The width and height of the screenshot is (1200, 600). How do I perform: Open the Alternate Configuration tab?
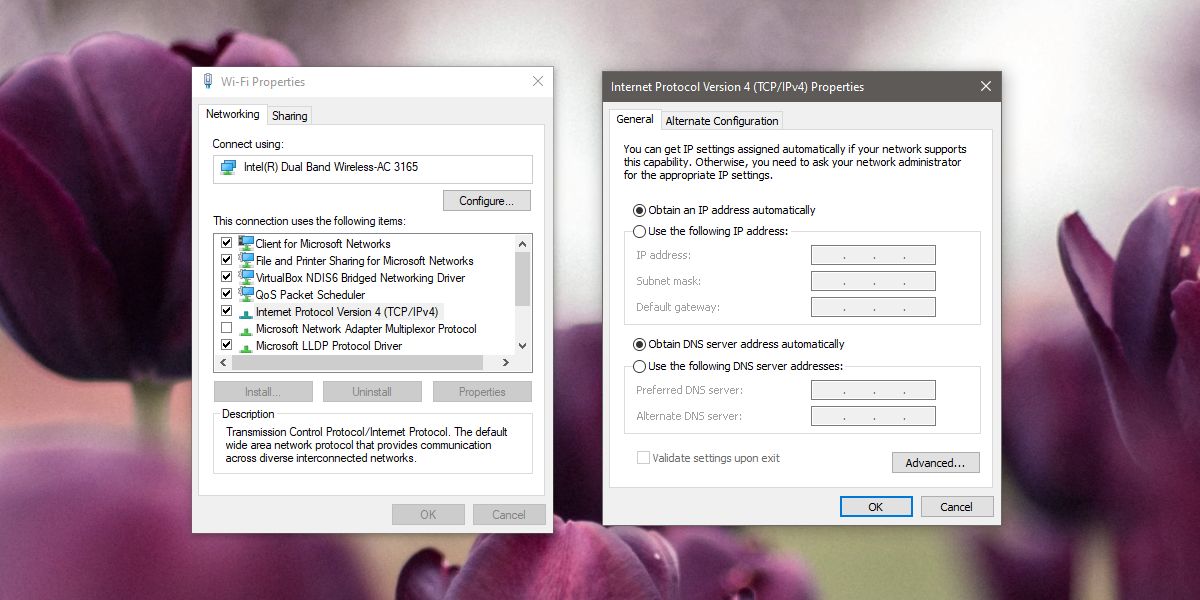pos(722,121)
